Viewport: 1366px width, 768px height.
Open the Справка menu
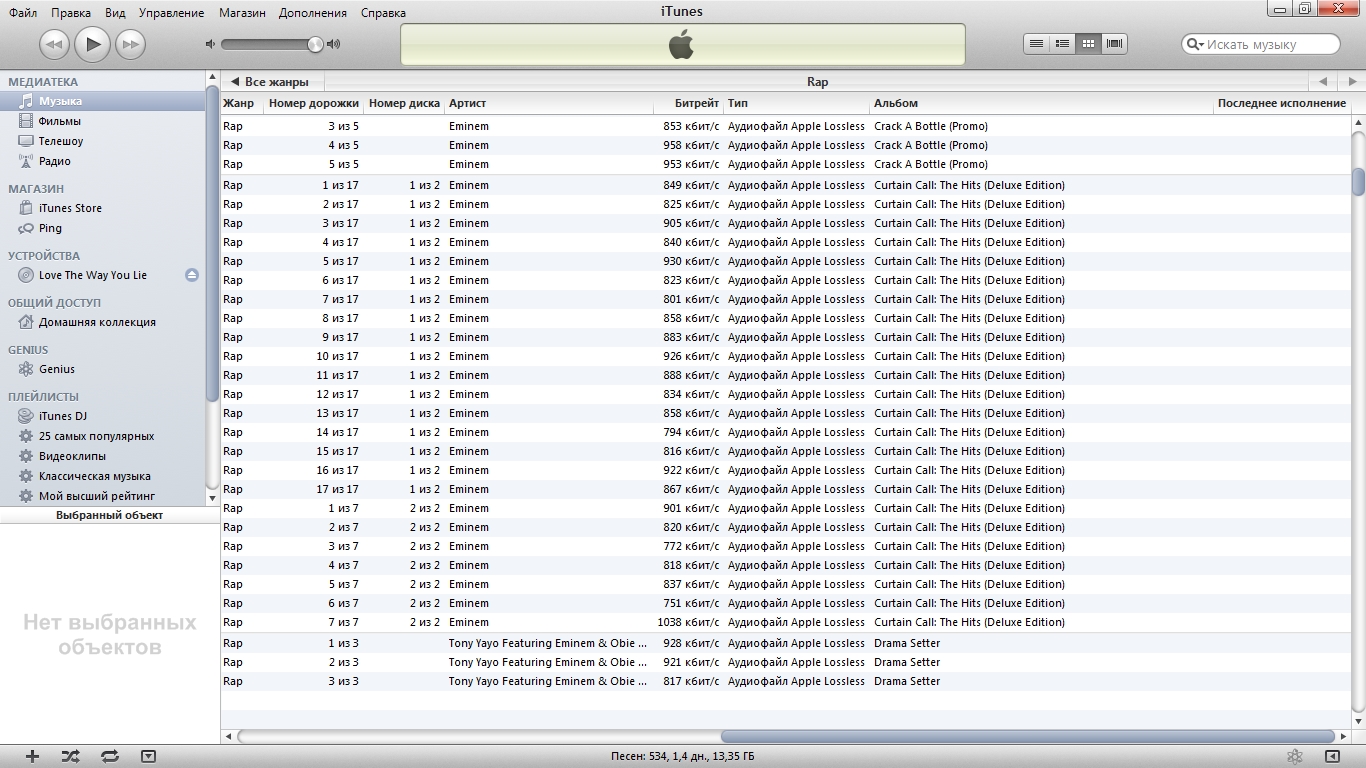(x=382, y=13)
